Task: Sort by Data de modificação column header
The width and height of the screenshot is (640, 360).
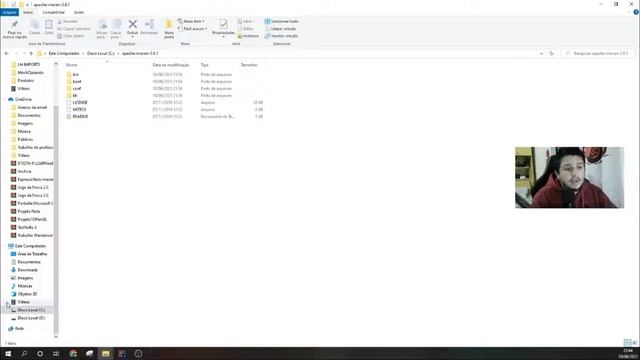Action: [x=171, y=65]
